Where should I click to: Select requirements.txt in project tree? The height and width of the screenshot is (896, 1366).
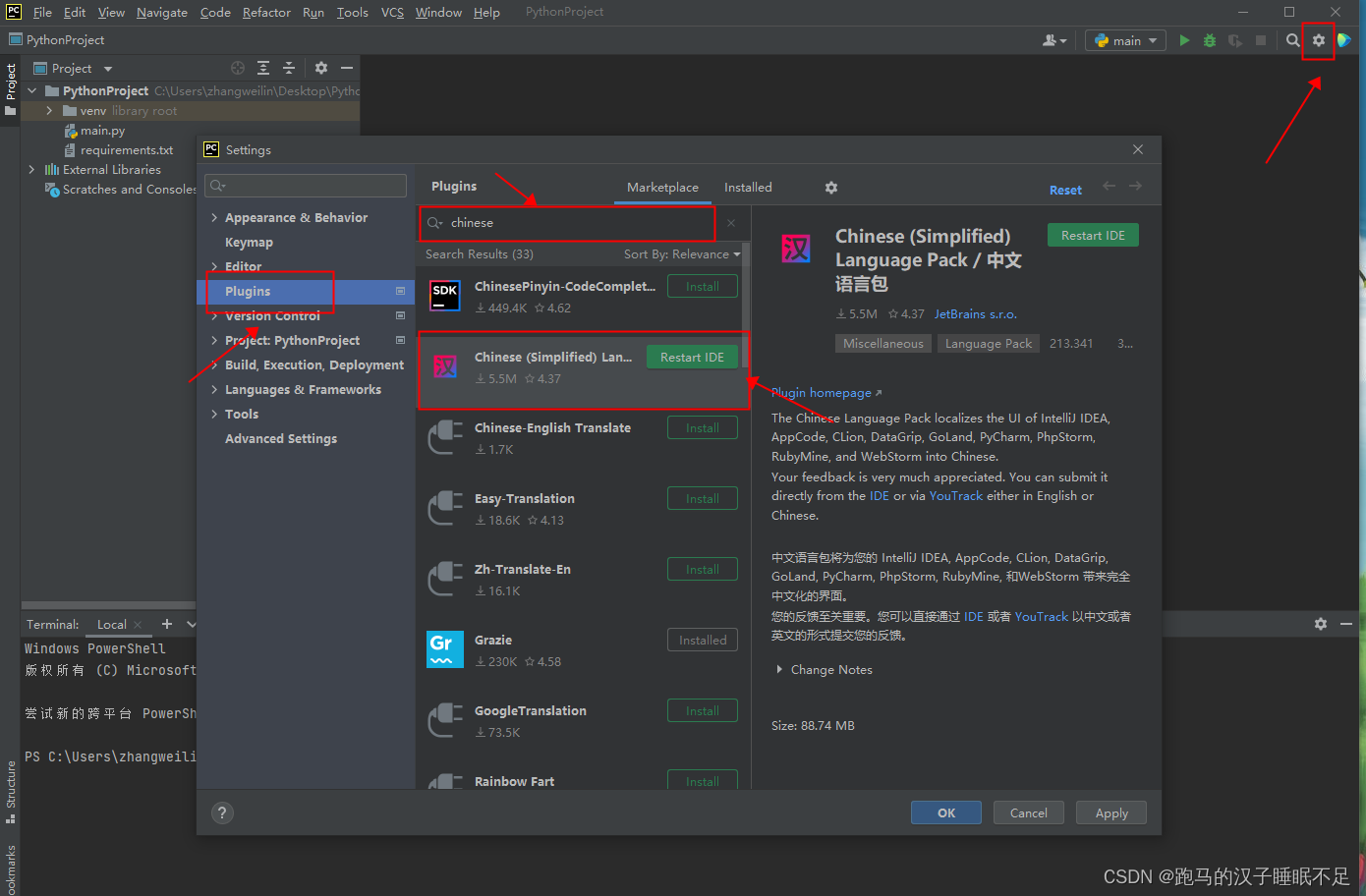click(127, 150)
